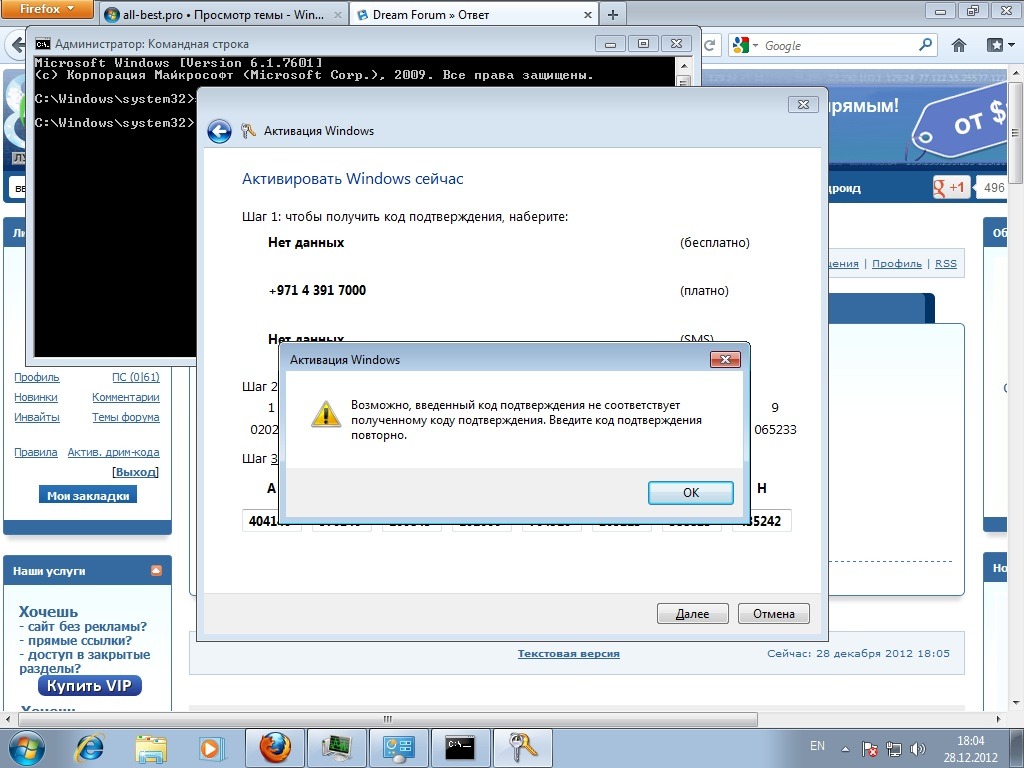Viewport: 1024px width, 768px height.
Task: Open the Google search engine dropdown
Action: pyautogui.click(x=745, y=45)
